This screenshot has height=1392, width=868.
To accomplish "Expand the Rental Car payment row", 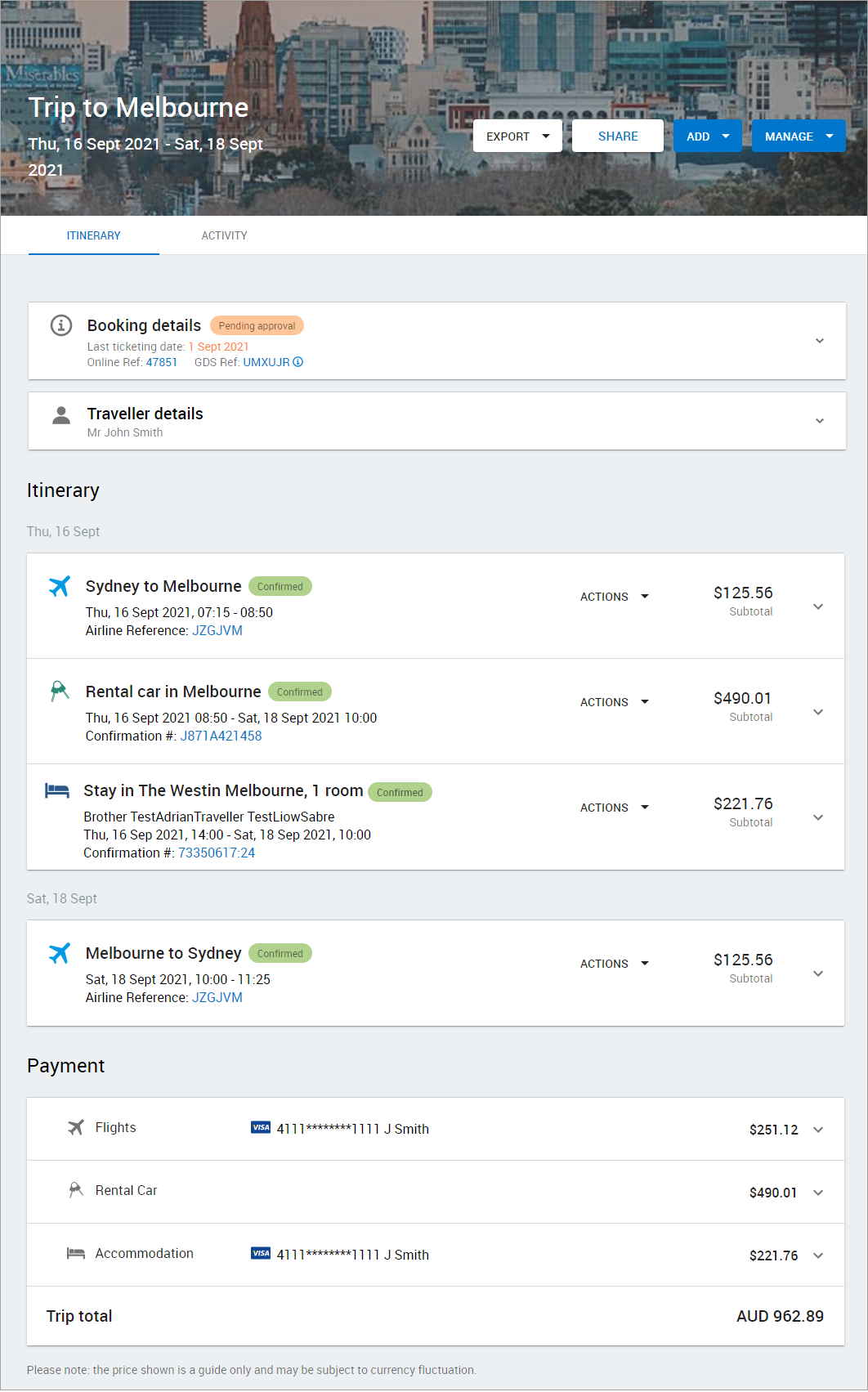I will point(818,1193).
